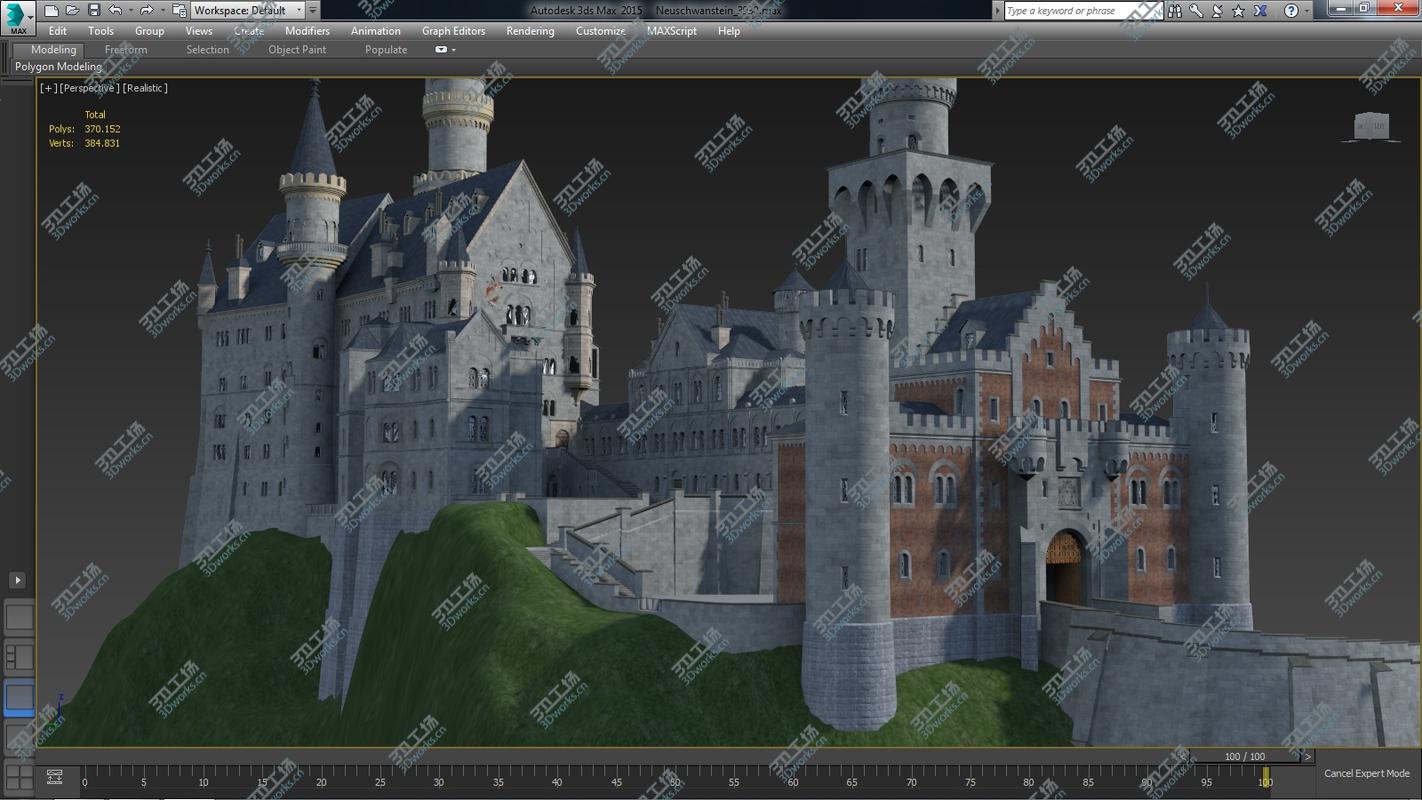Select the single-viewport layout at the top of the layout tabs
1422x800 pixels.
point(19,617)
